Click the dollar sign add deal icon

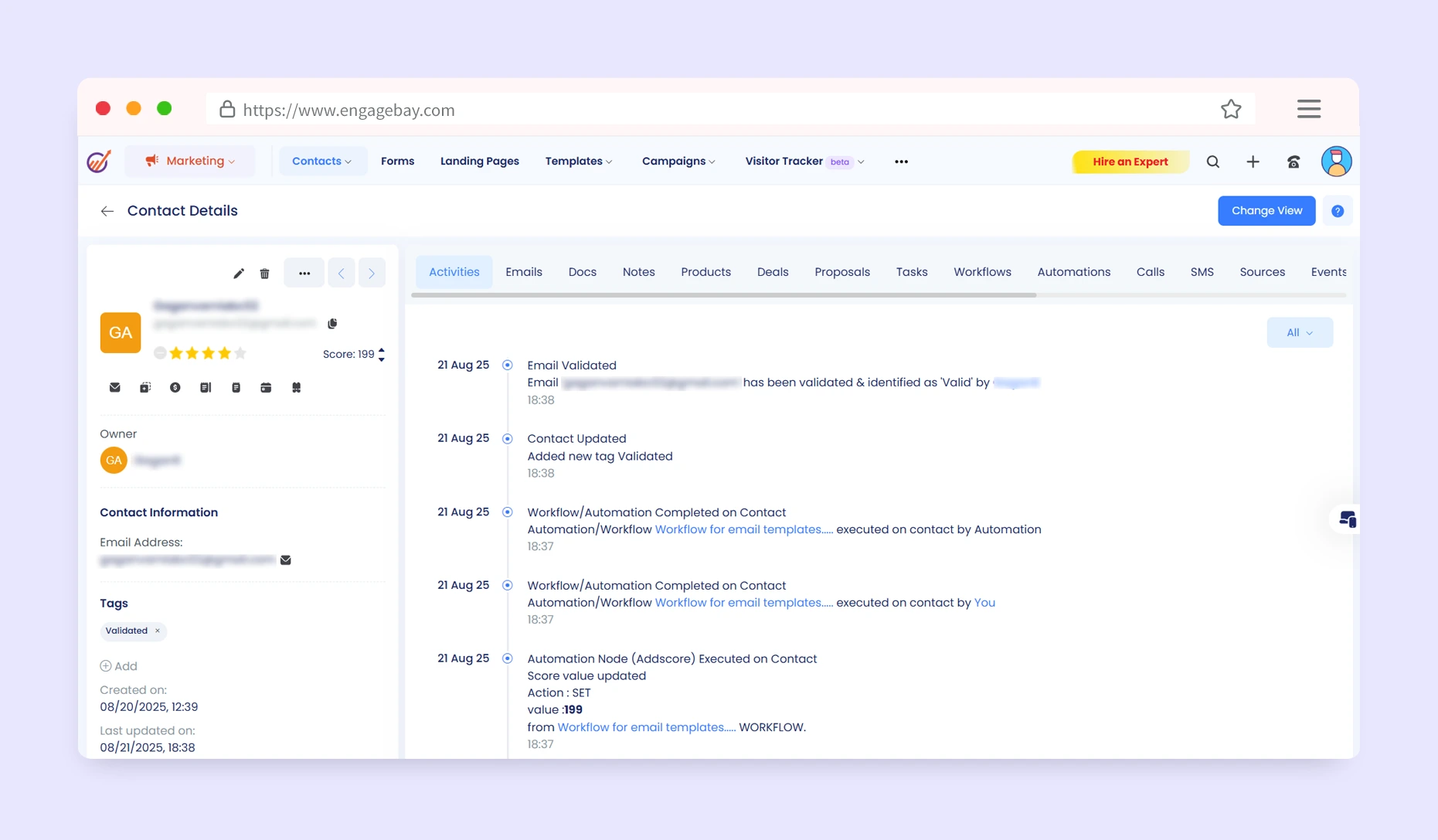(175, 387)
